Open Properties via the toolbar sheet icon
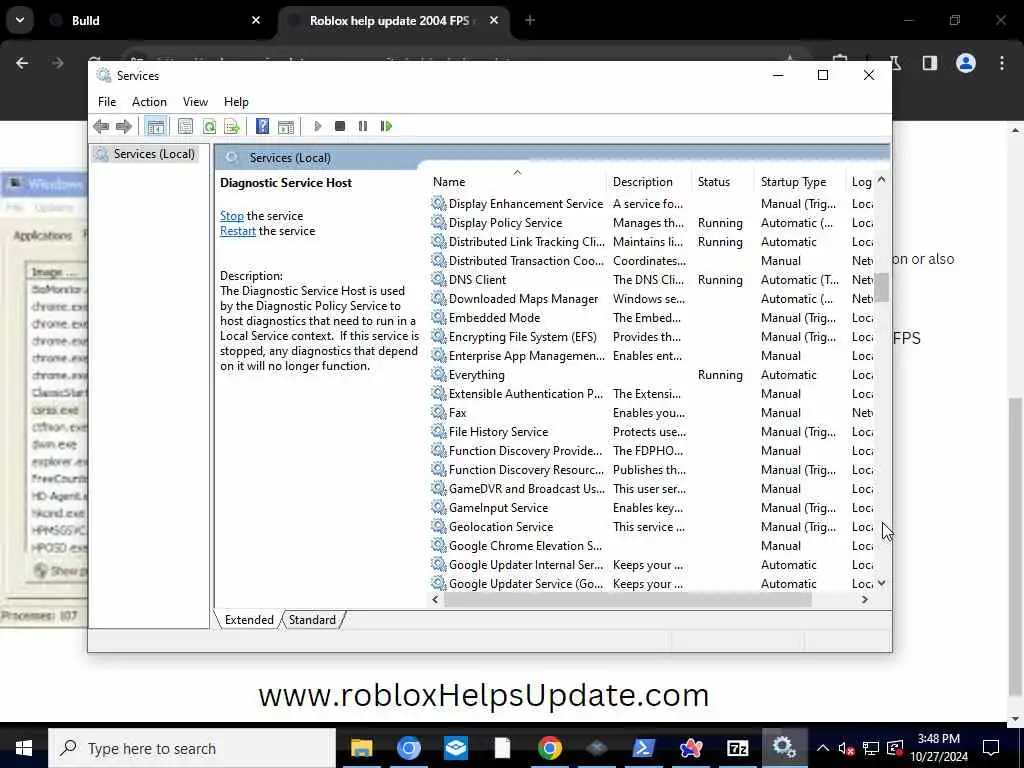This screenshot has height=768, width=1024. [x=185, y=126]
